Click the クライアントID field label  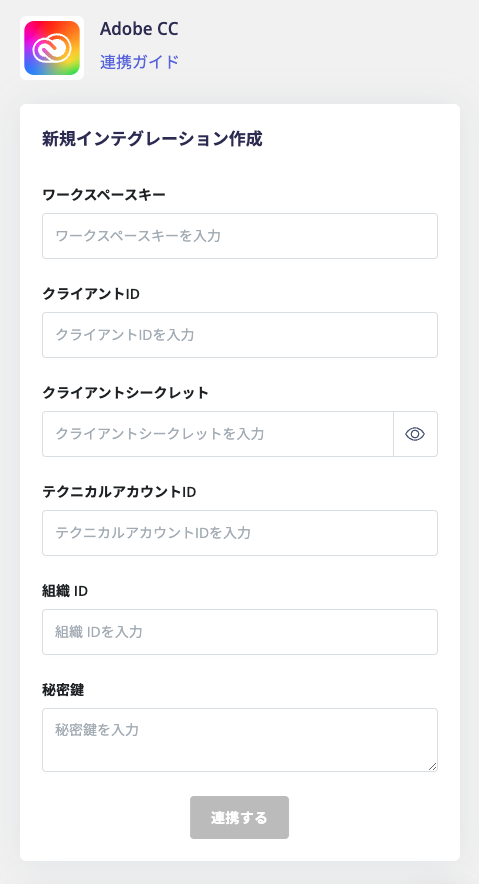click(91, 294)
